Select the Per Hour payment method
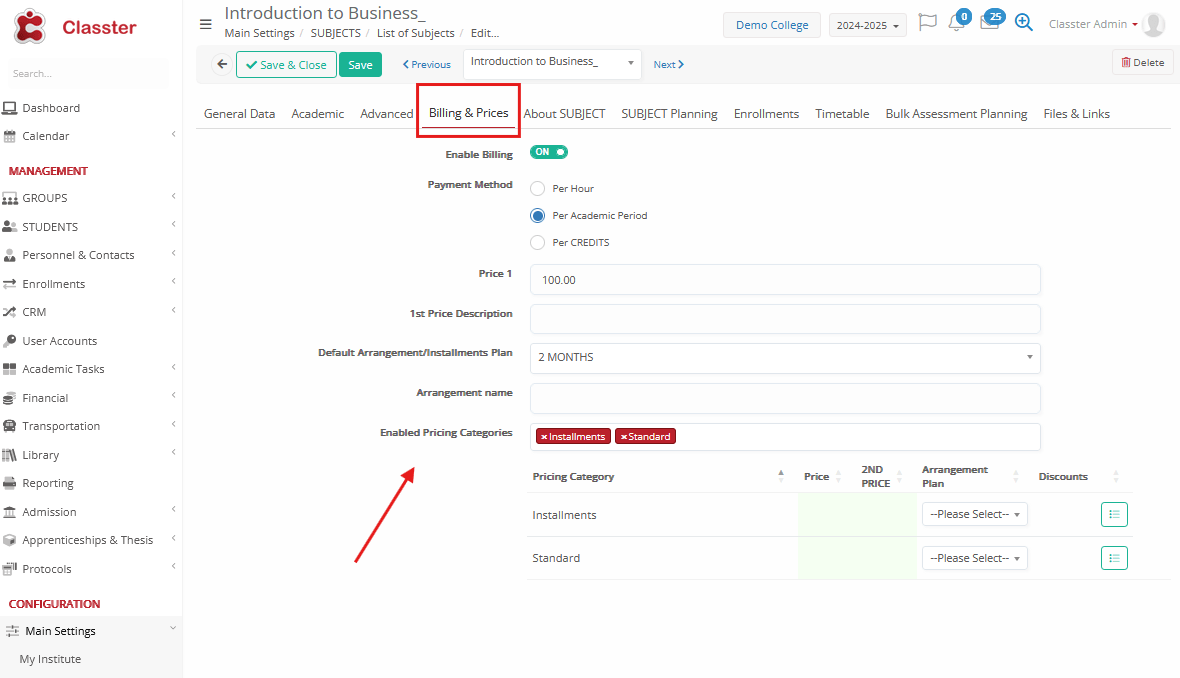1180x678 pixels. (538, 189)
